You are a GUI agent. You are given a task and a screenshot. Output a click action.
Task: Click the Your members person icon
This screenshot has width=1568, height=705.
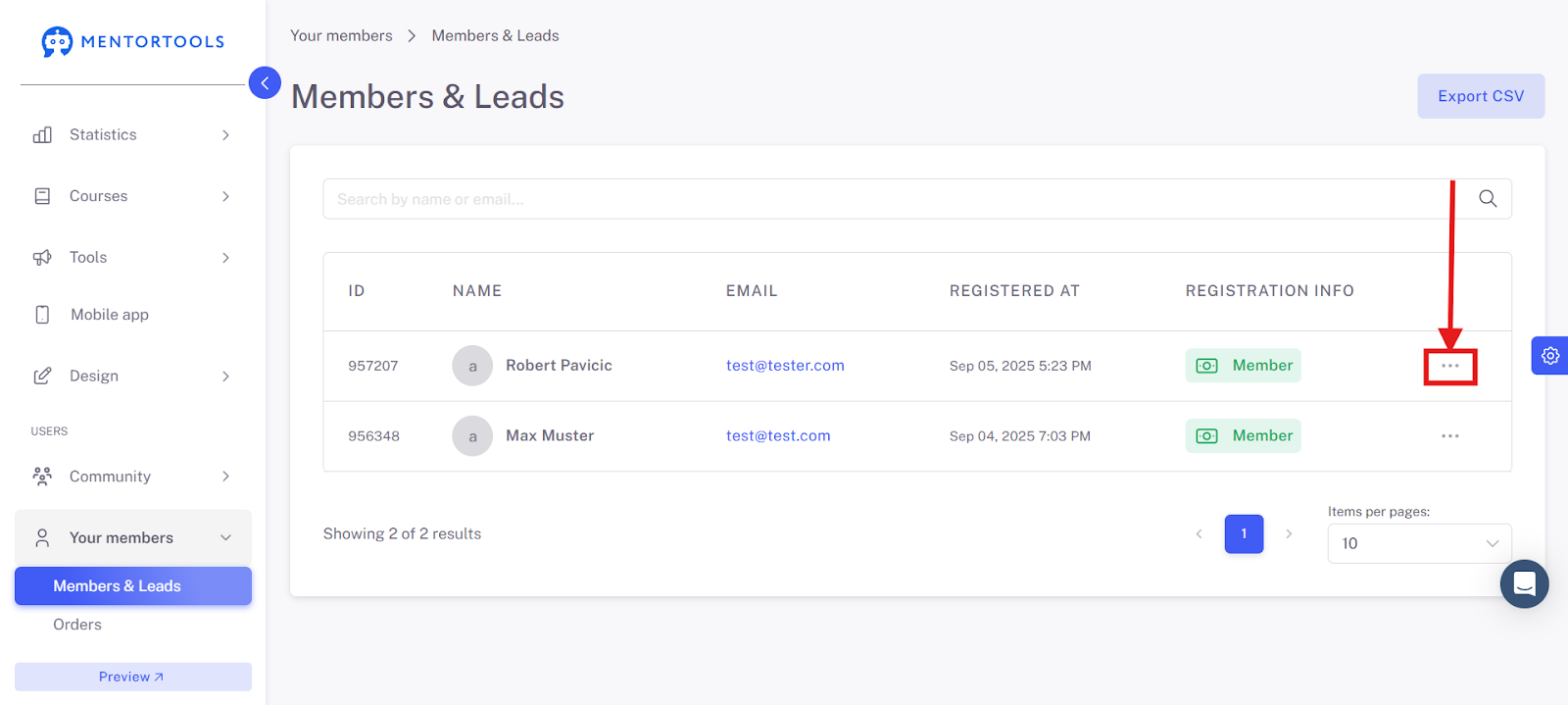coord(42,538)
